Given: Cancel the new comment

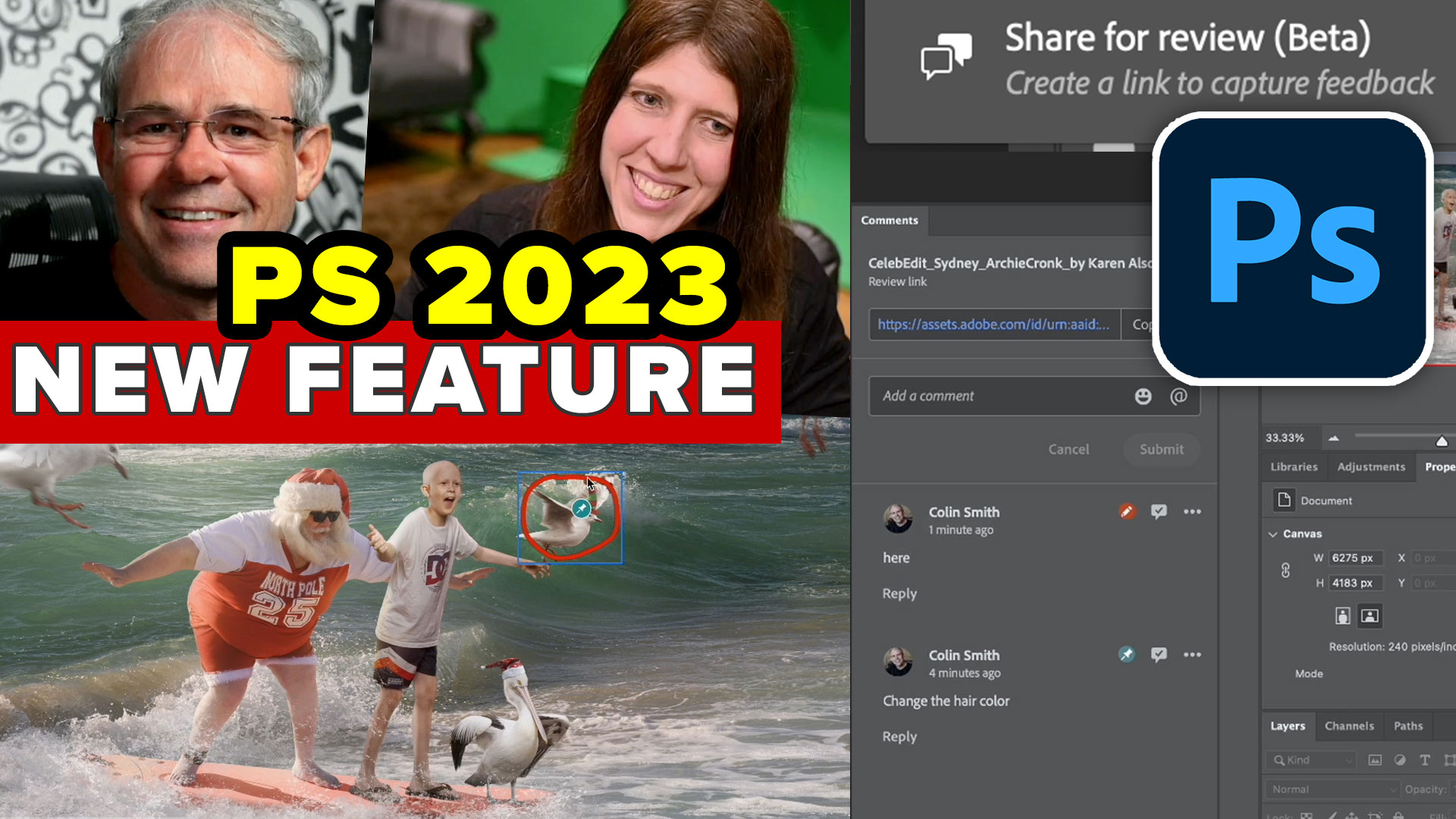Looking at the screenshot, I should (x=1068, y=449).
